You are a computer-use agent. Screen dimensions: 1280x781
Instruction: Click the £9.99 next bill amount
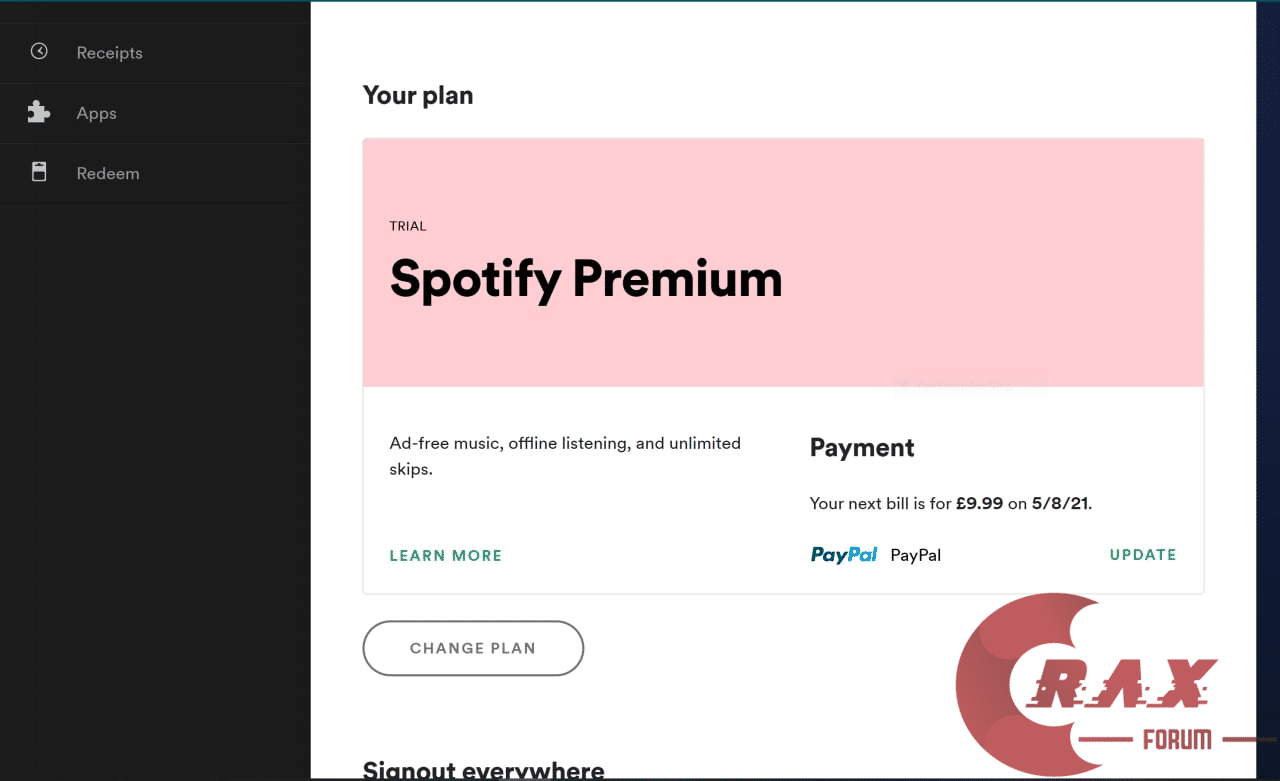pyautogui.click(x=979, y=504)
